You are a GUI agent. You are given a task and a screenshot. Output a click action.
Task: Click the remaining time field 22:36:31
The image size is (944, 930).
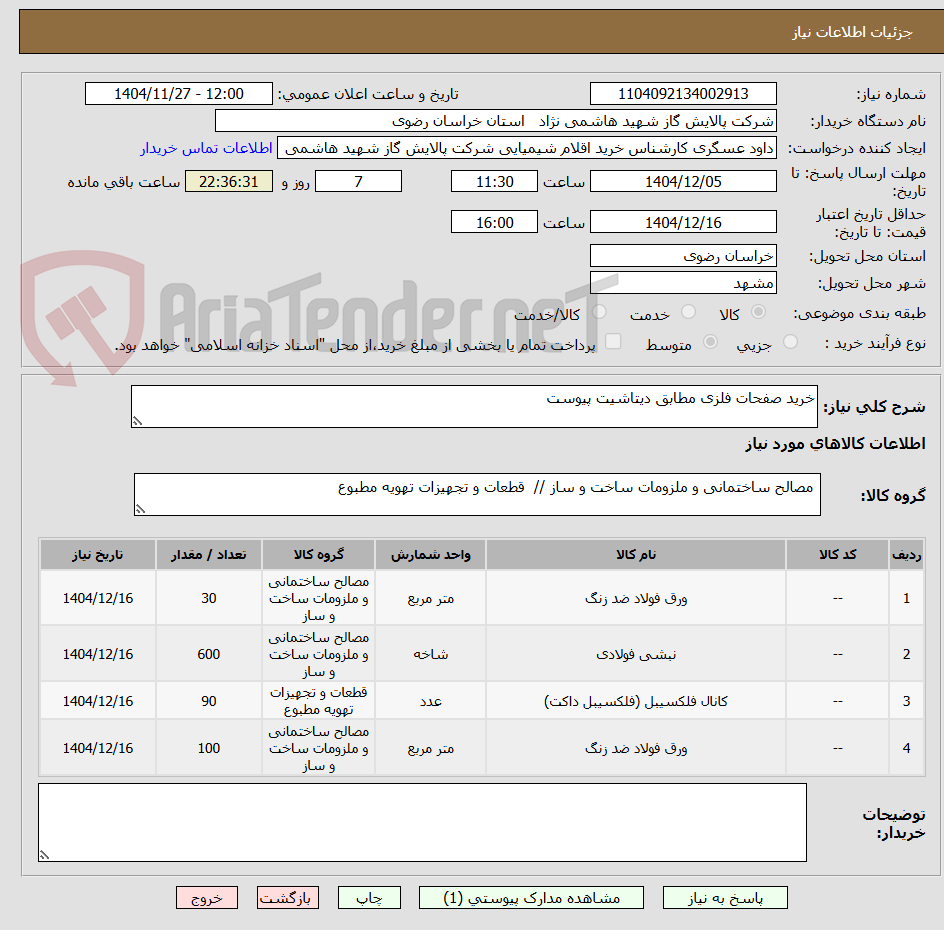click(x=229, y=181)
